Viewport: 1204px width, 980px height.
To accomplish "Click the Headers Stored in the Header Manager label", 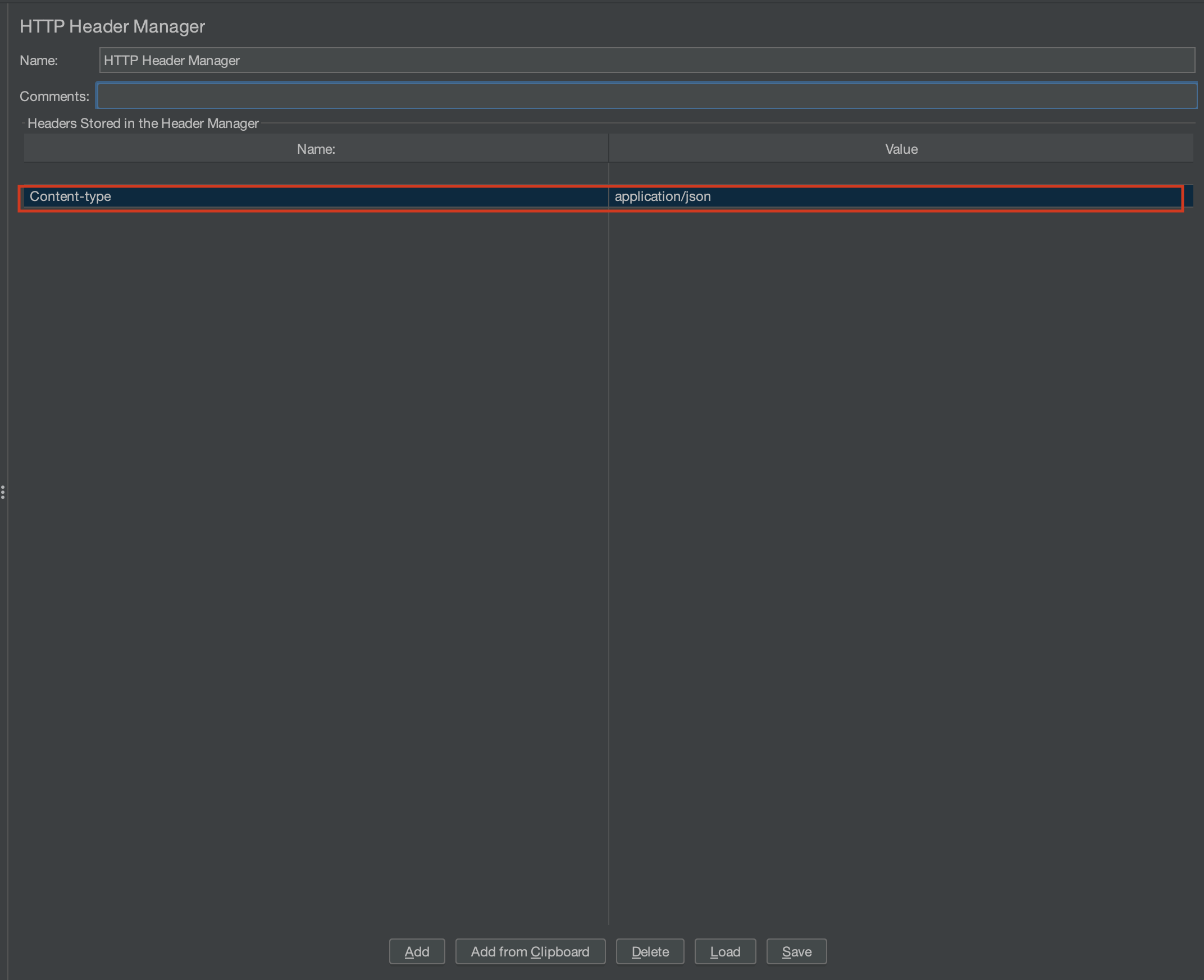I will pos(143,123).
